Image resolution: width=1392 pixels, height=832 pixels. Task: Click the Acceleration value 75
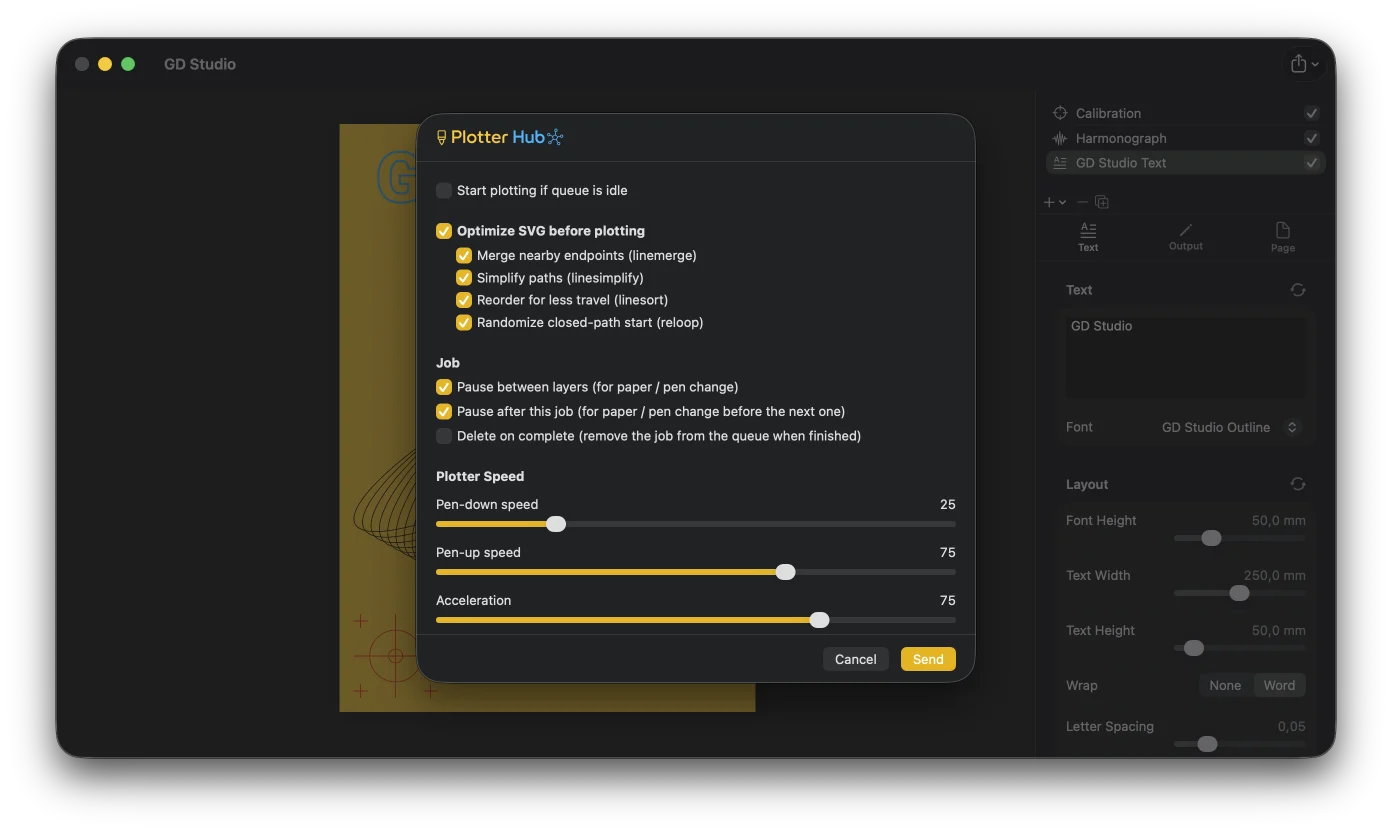click(948, 600)
